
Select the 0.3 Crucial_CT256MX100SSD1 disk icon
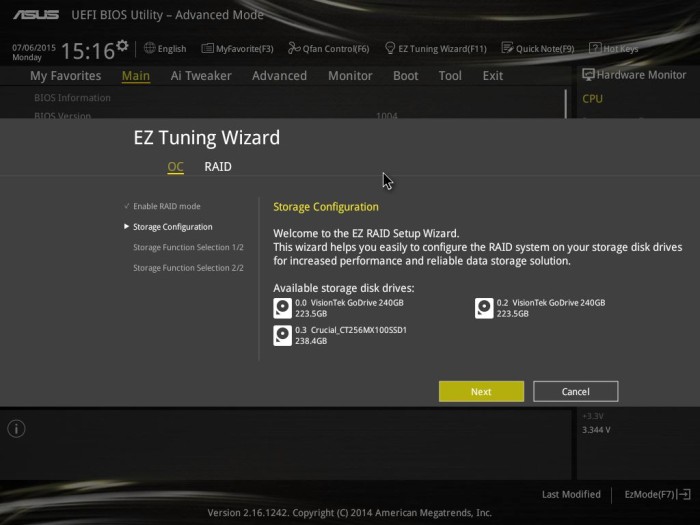[x=283, y=335]
